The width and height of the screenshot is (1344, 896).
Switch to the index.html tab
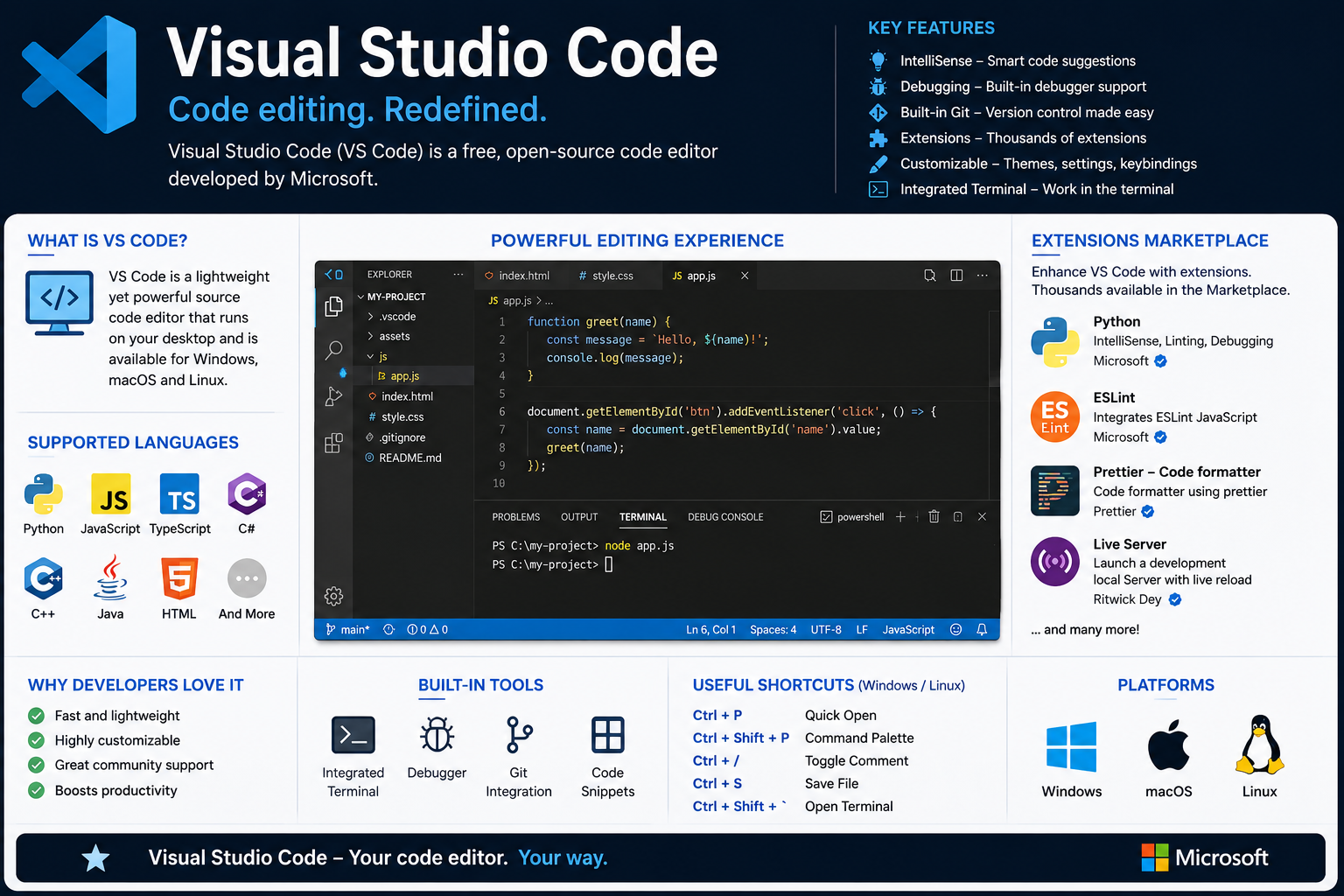coord(517,276)
